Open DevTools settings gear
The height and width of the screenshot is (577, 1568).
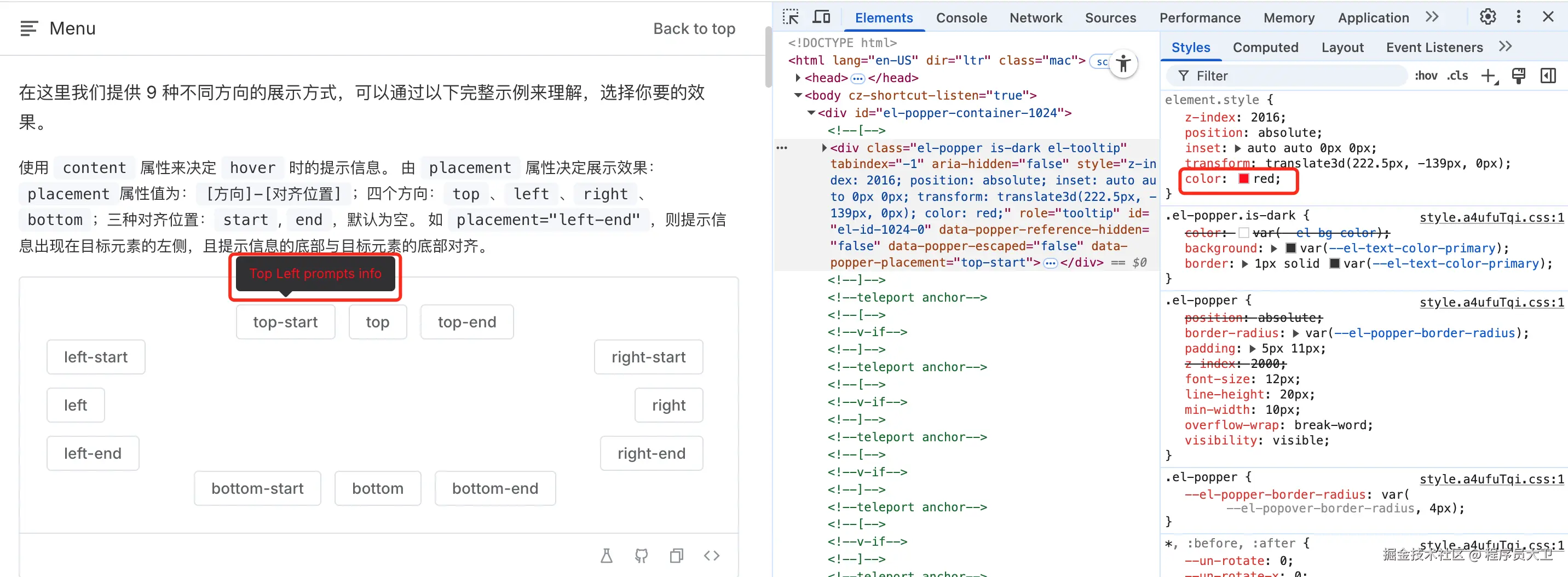1487,17
